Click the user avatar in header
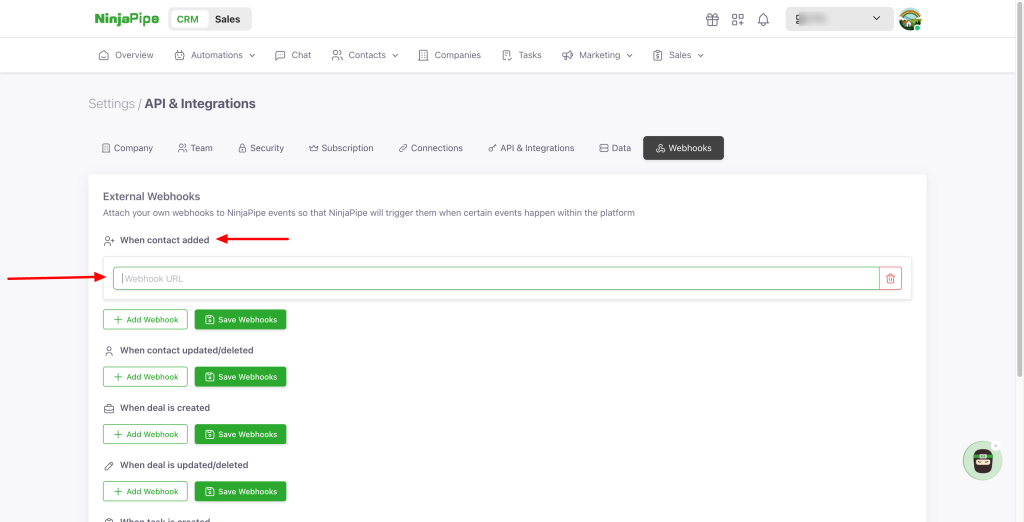The image size is (1024, 522). (909, 19)
